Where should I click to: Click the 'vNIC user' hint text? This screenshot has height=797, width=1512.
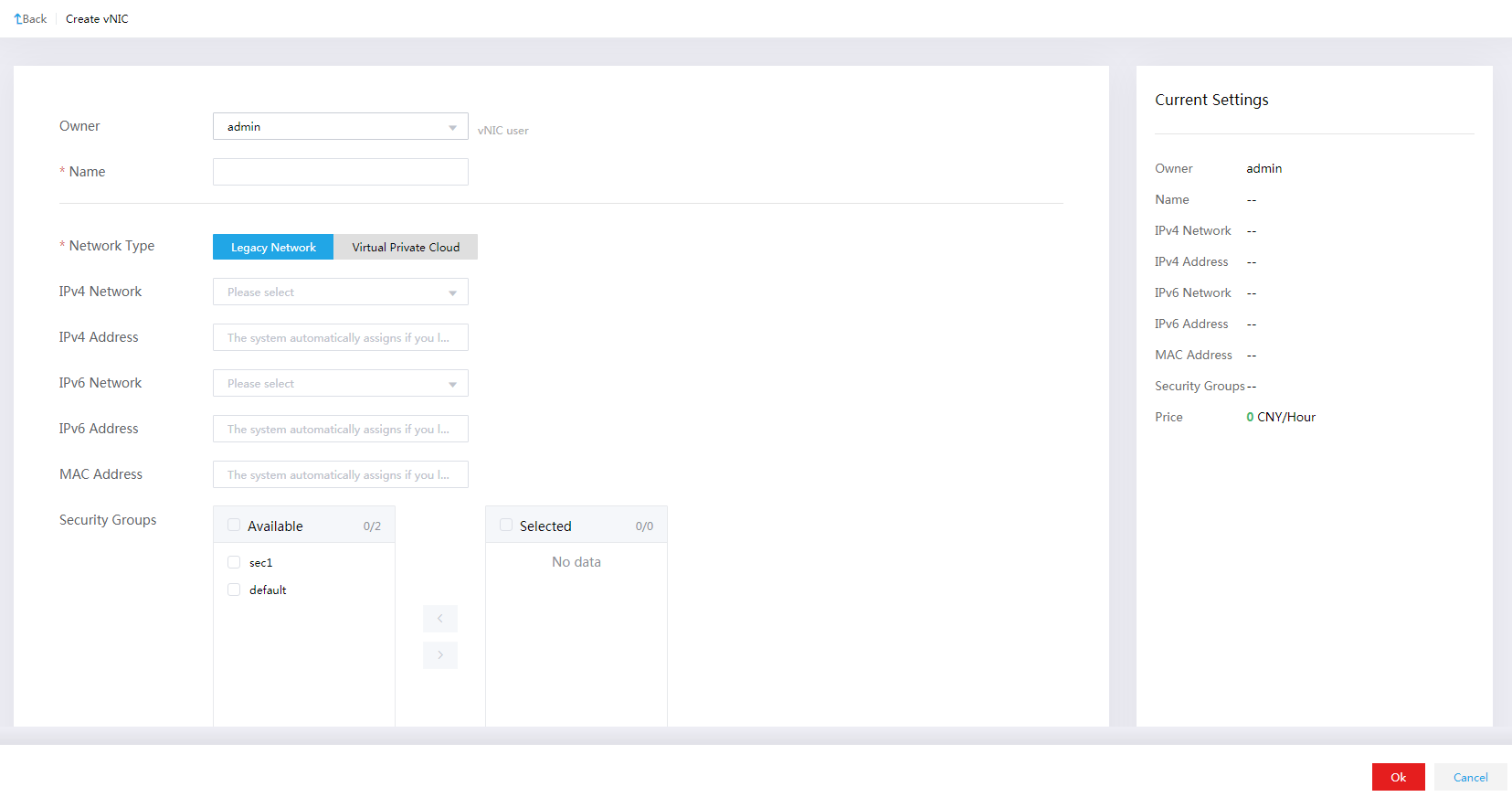click(503, 131)
